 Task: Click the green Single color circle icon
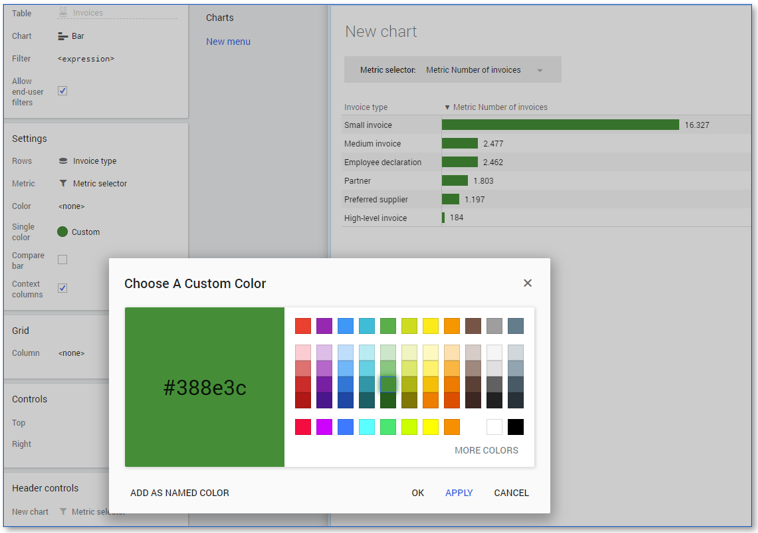click(x=63, y=232)
